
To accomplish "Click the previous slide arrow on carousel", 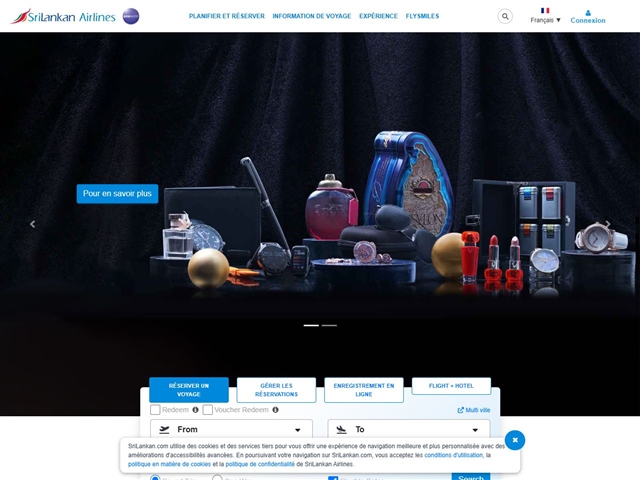I will click(x=32, y=224).
